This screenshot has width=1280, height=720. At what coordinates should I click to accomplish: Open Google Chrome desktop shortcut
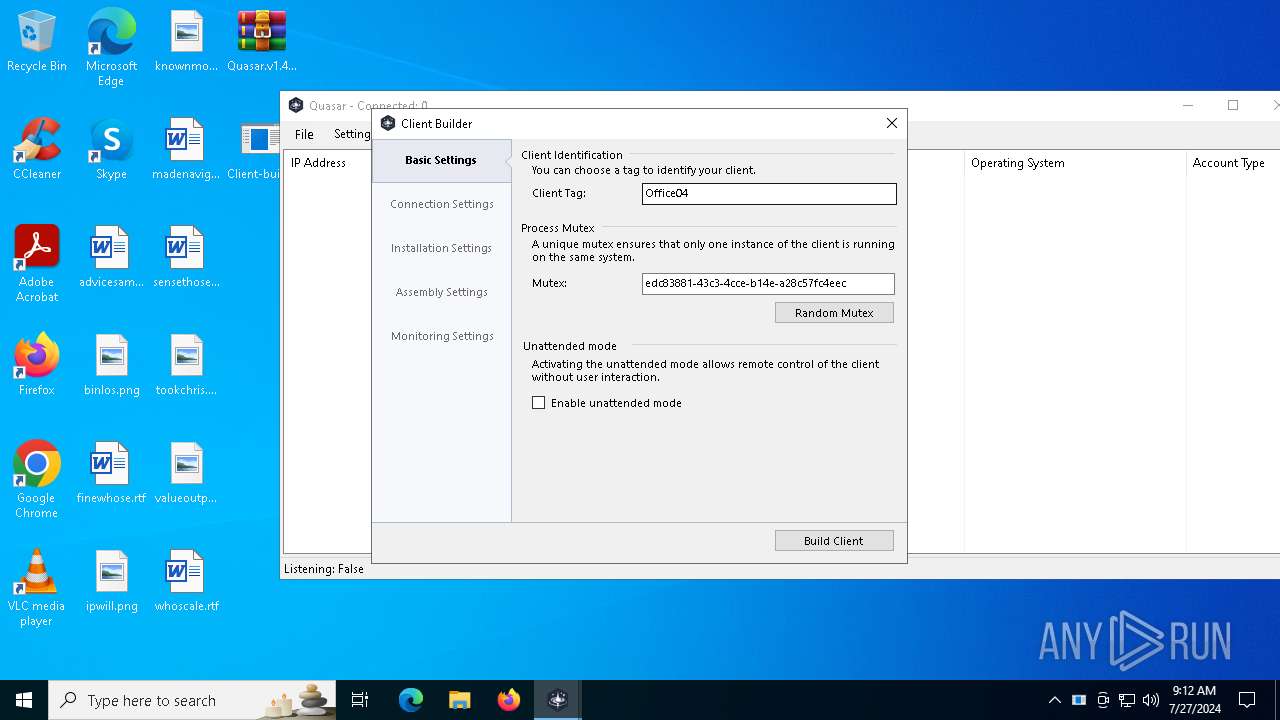pos(37,481)
